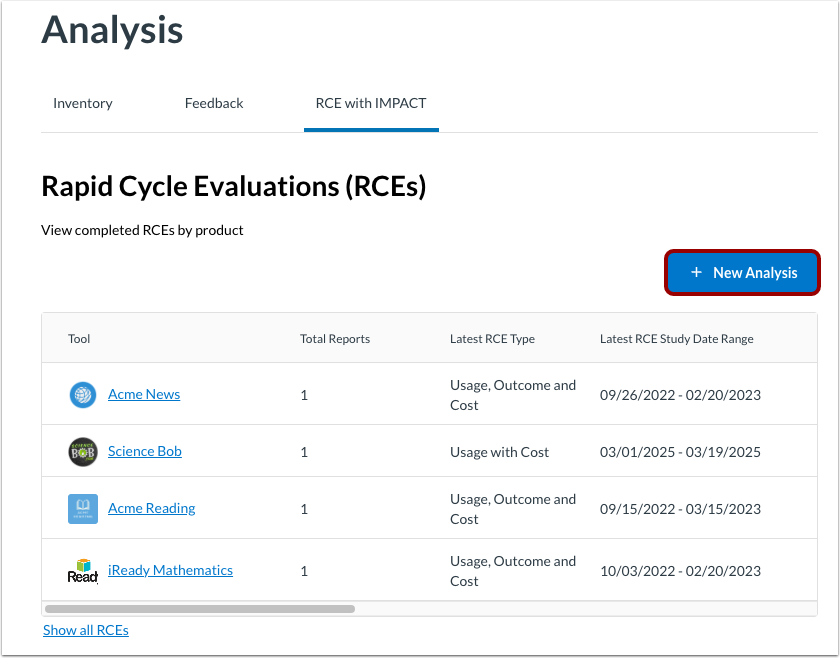Click the View completed RCEs by product text
The image size is (840, 658).
coord(142,230)
